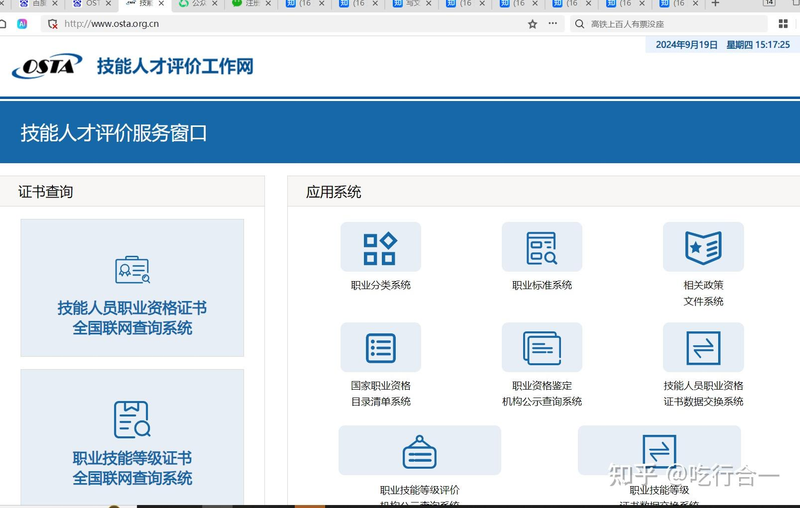Open the 职业分类系统 icon
This screenshot has width=800, height=508.
click(x=380, y=248)
